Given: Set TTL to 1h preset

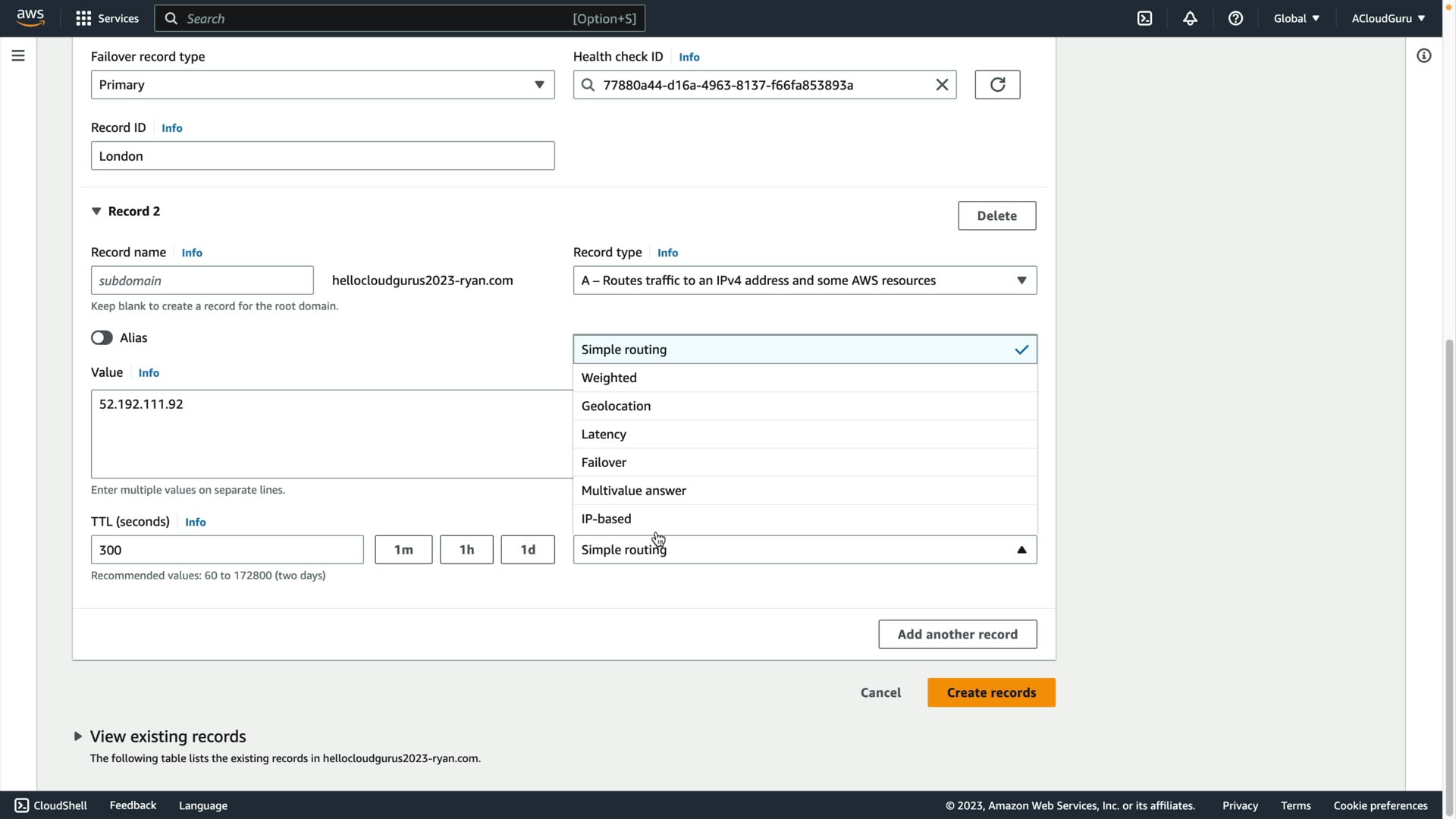Looking at the screenshot, I should 466,550.
